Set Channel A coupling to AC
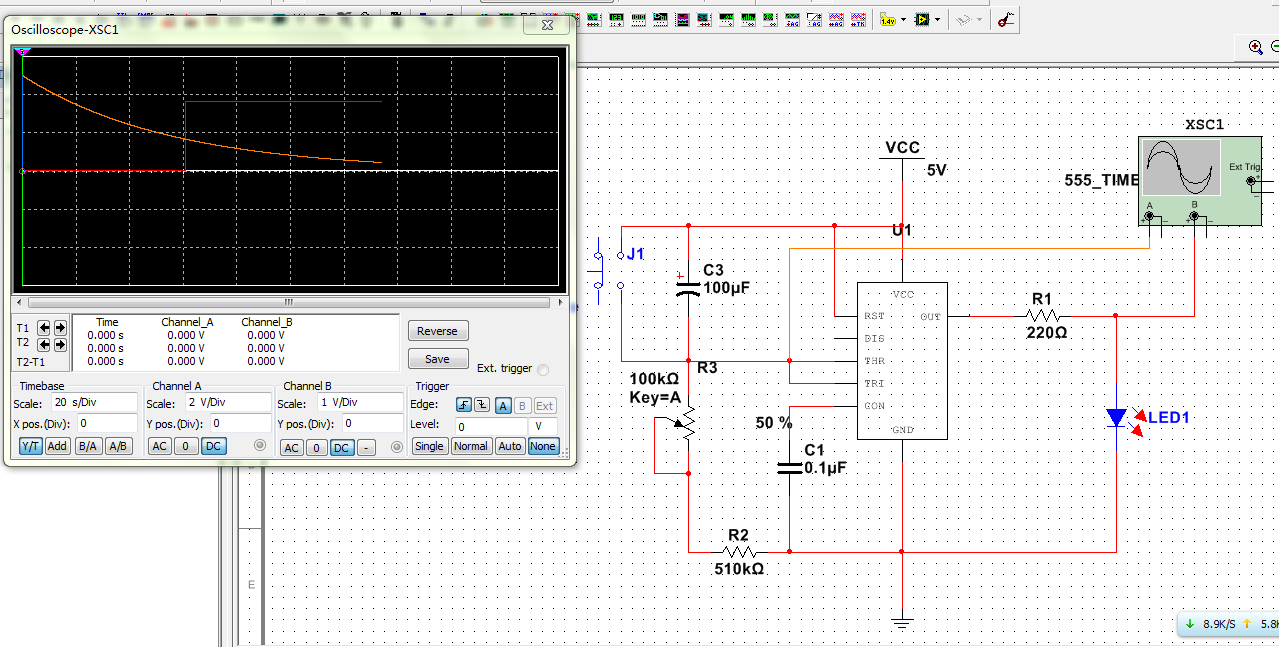The image size is (1279, 647). pyautogui.click(x=159, y=446)
